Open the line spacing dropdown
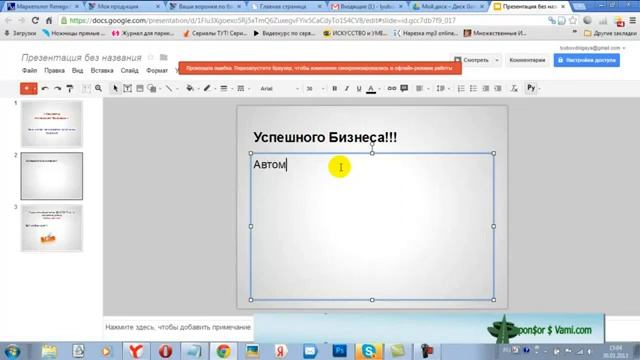Screen dimensions: 640x360 pyautogui.click(x=442, y=88)
